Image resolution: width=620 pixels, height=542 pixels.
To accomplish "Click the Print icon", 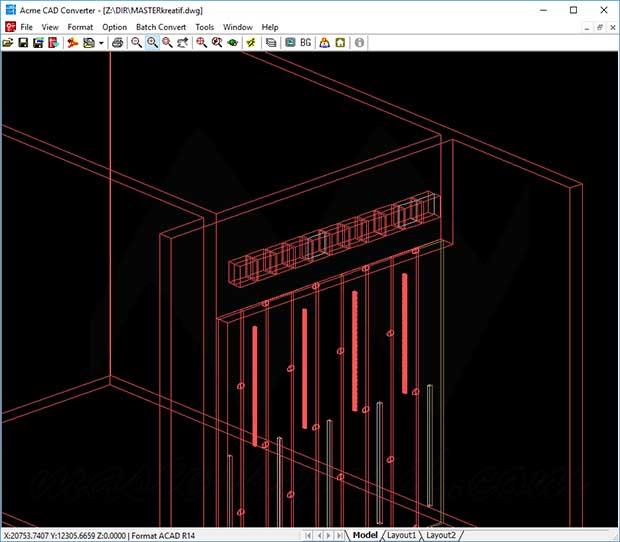I will (x=117, y=43).
